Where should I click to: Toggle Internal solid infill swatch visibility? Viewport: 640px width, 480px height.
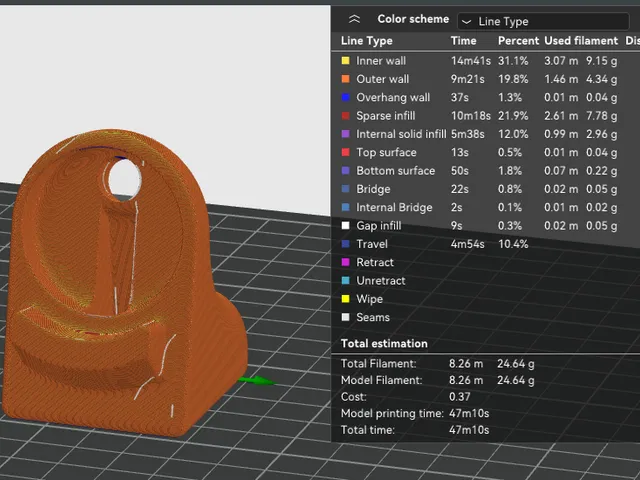point(345,134)
